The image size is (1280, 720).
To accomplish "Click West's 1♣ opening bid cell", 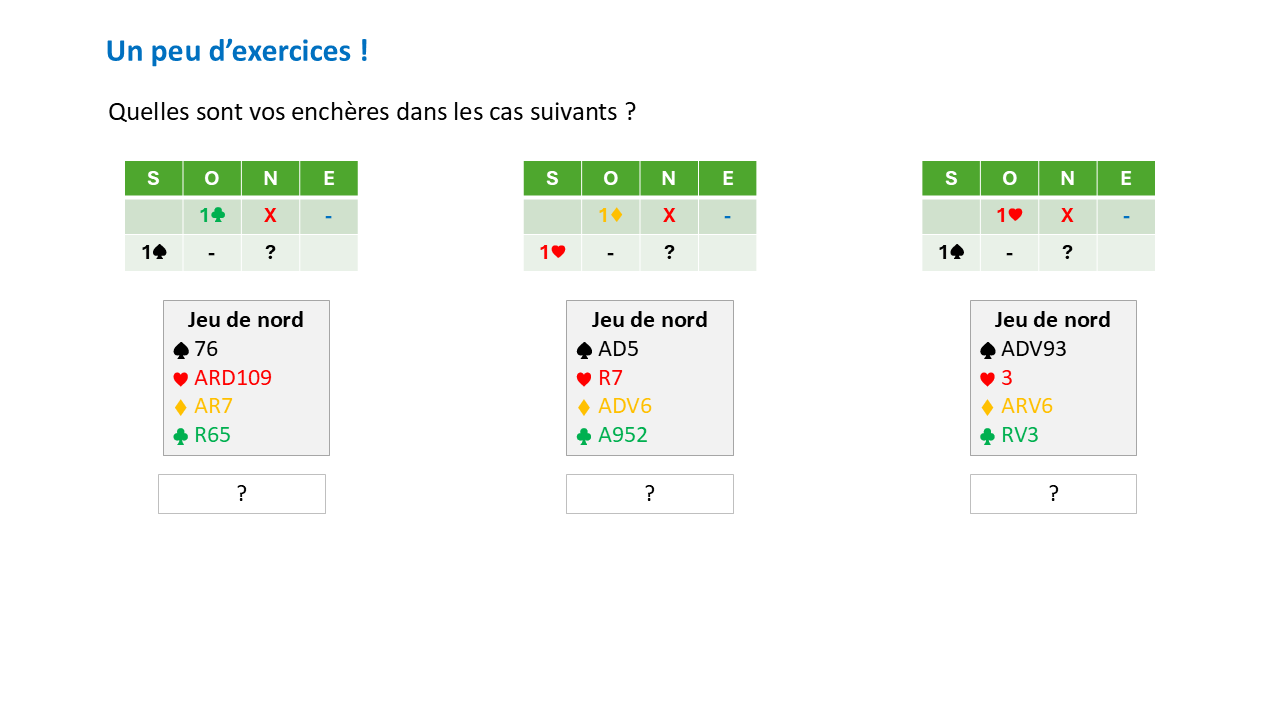I will (x=212, y=216).
